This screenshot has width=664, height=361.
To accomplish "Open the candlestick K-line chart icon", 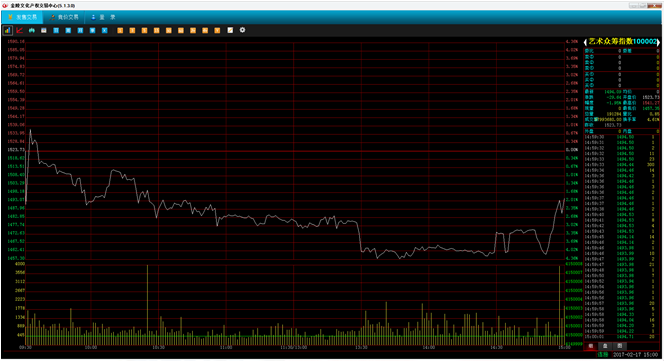I will click(x=32, y=30).
